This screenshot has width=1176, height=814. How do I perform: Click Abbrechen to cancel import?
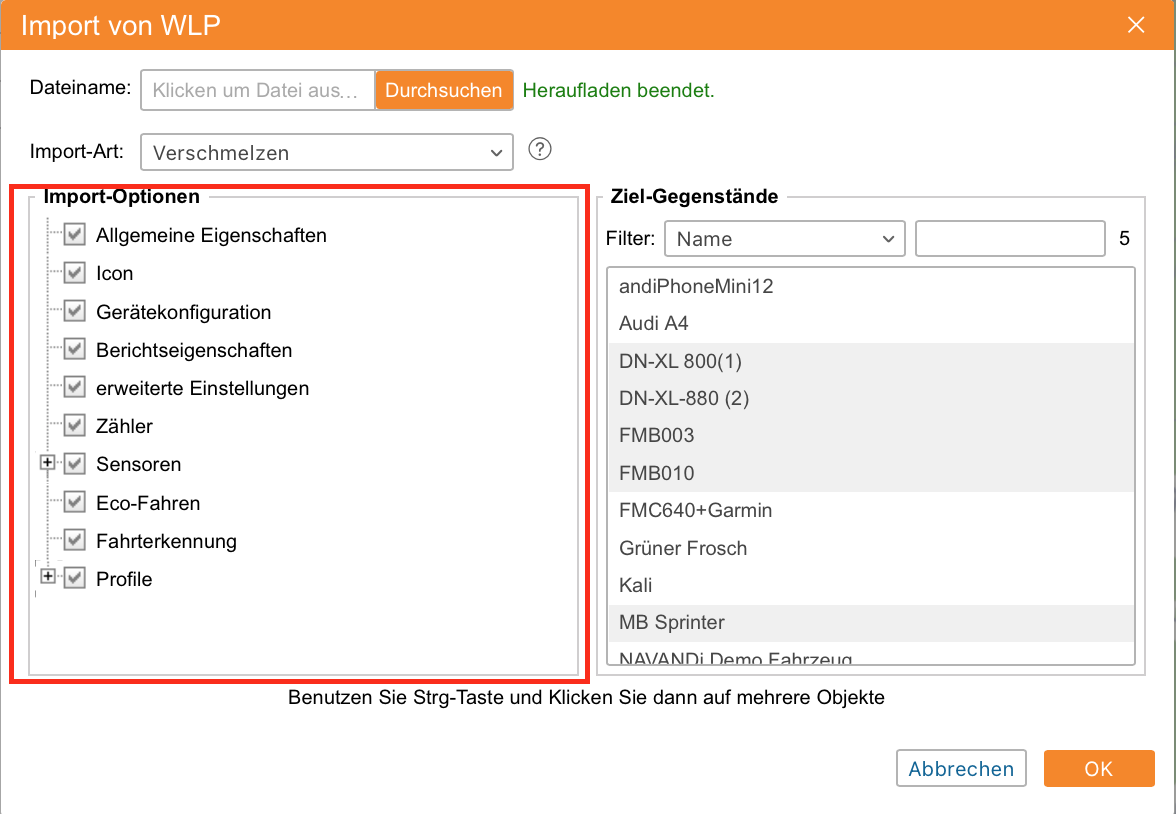click(x=961, y=769)
